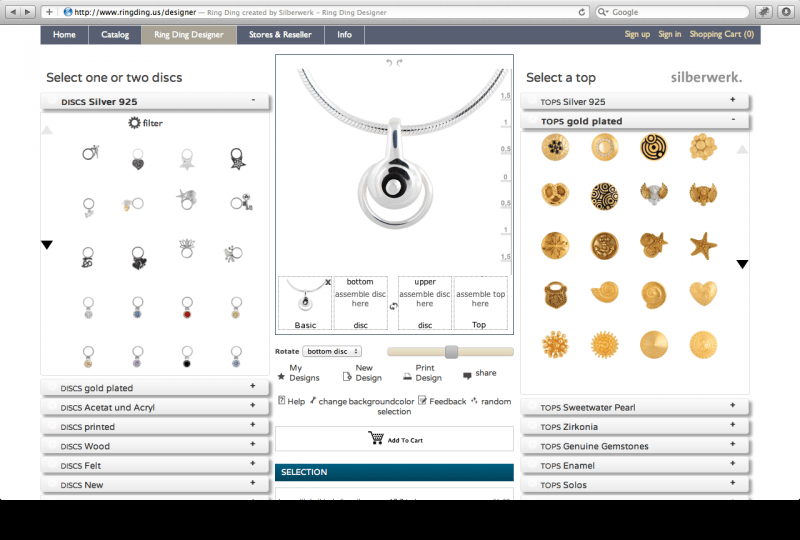Open the Info tab

[x=344, y=35]
